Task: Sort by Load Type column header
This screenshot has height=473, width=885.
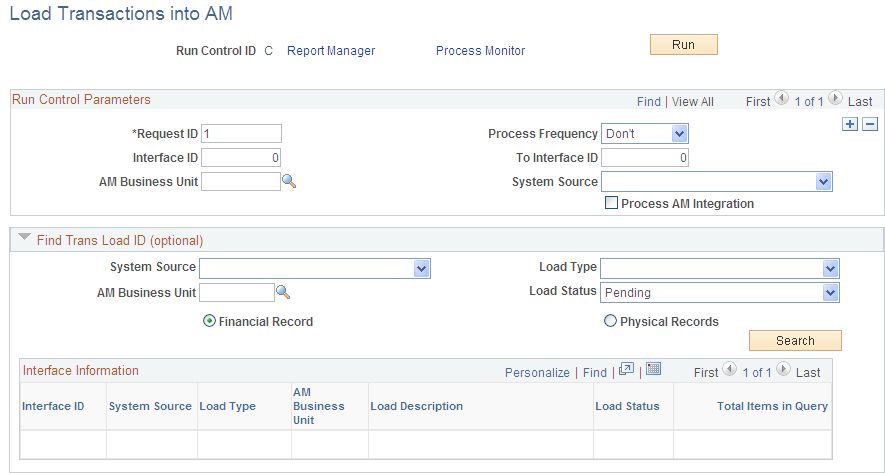Action: point(227,406)
